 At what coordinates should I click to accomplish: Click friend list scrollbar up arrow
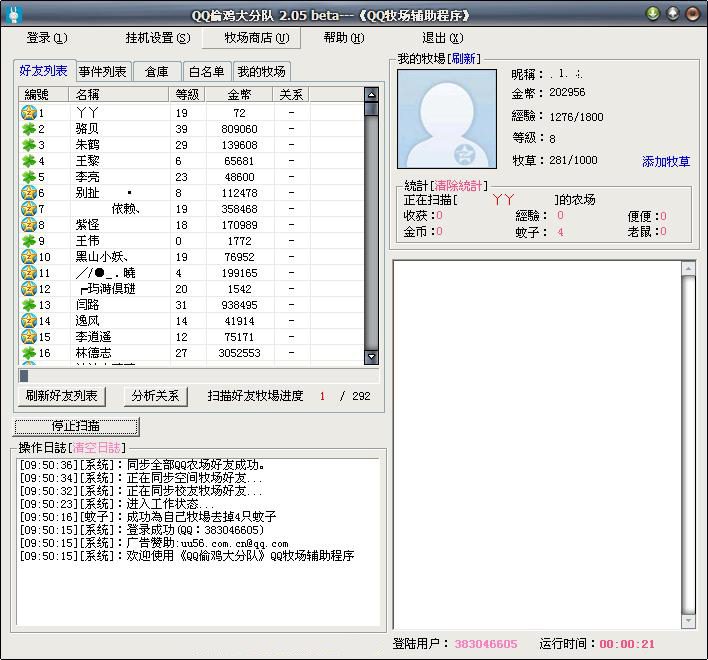pyautogui.click(x=371, y=94)
